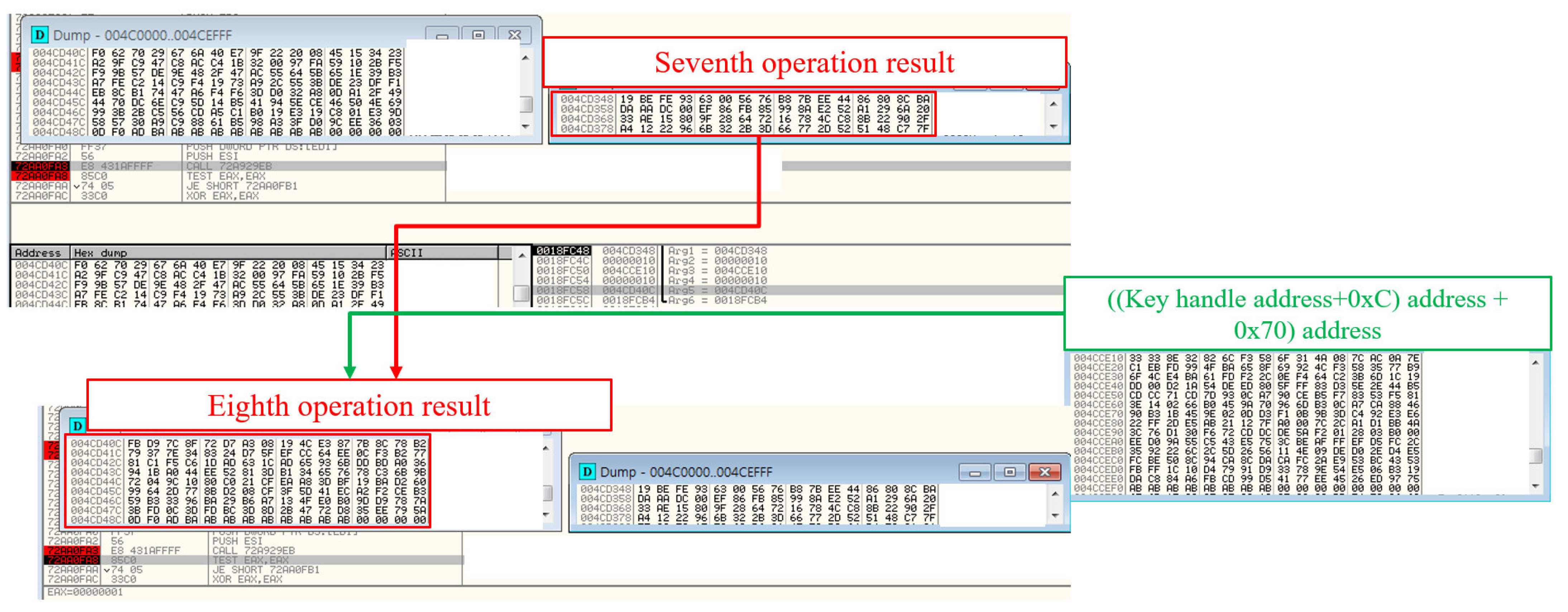This screenshot has width=1568, height=612.
Task: Select dump row 004CD45C starting 44 70 DC
Action: (217, 102)
